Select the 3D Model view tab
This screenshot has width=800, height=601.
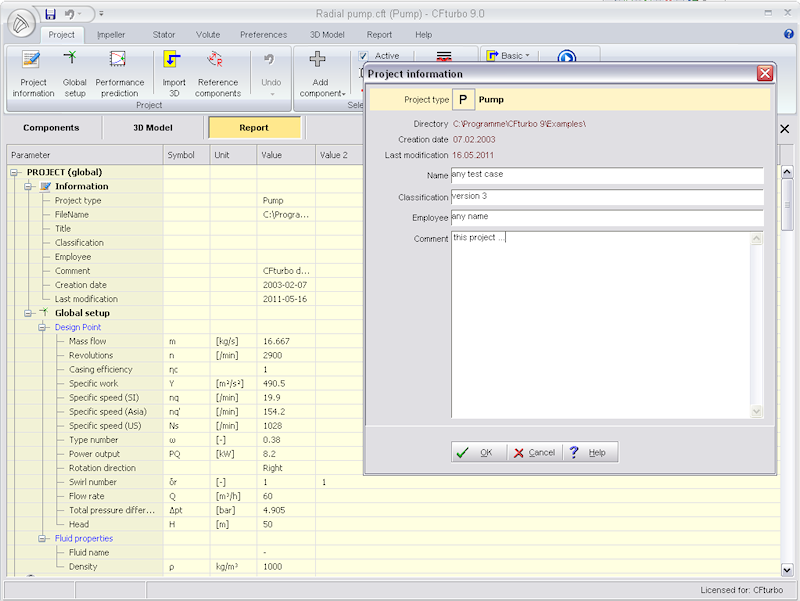tap(153, 128)
